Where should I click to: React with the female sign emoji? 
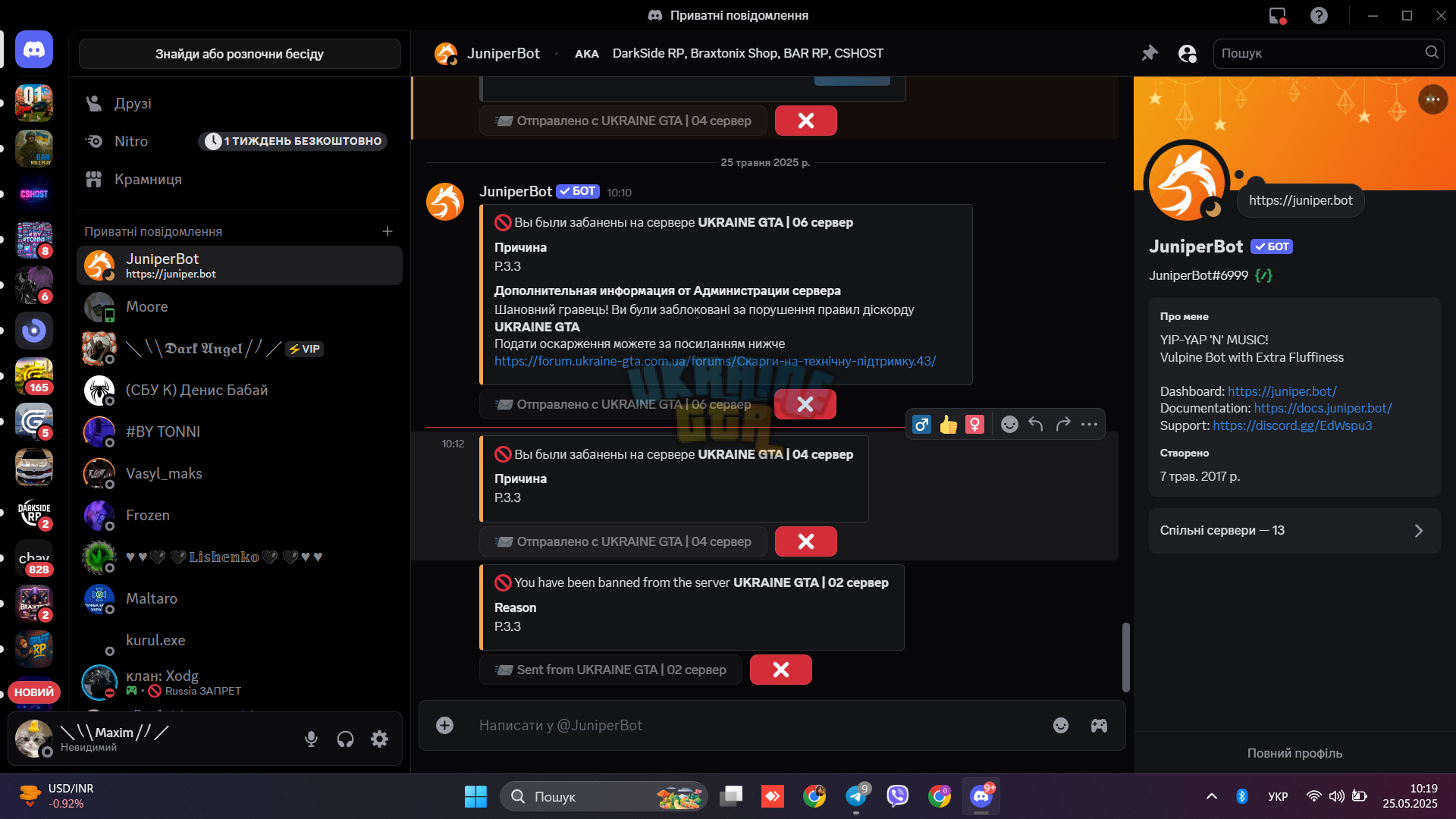(975, 425)
